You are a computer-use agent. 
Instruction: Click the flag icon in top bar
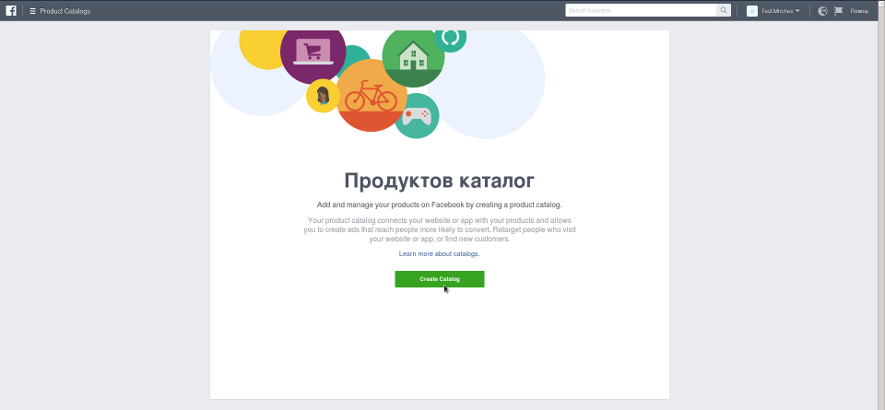pyautogui.click(x=838, y=11)
